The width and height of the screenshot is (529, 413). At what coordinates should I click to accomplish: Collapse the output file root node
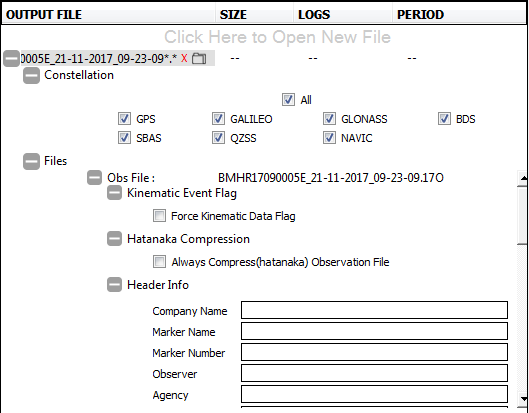pos(11,59)
